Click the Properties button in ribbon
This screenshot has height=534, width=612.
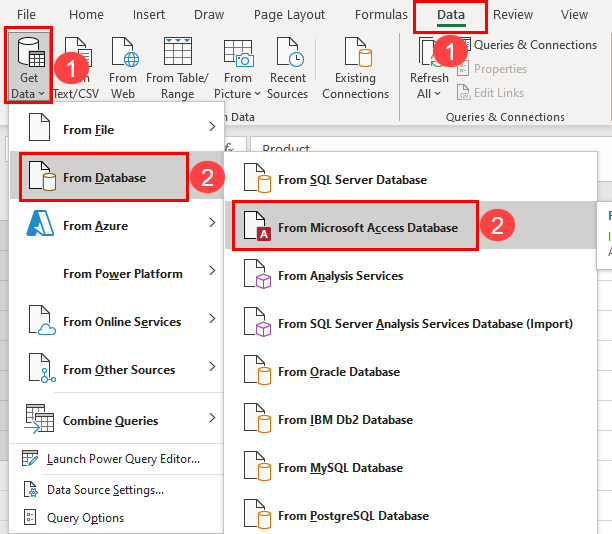492,69
